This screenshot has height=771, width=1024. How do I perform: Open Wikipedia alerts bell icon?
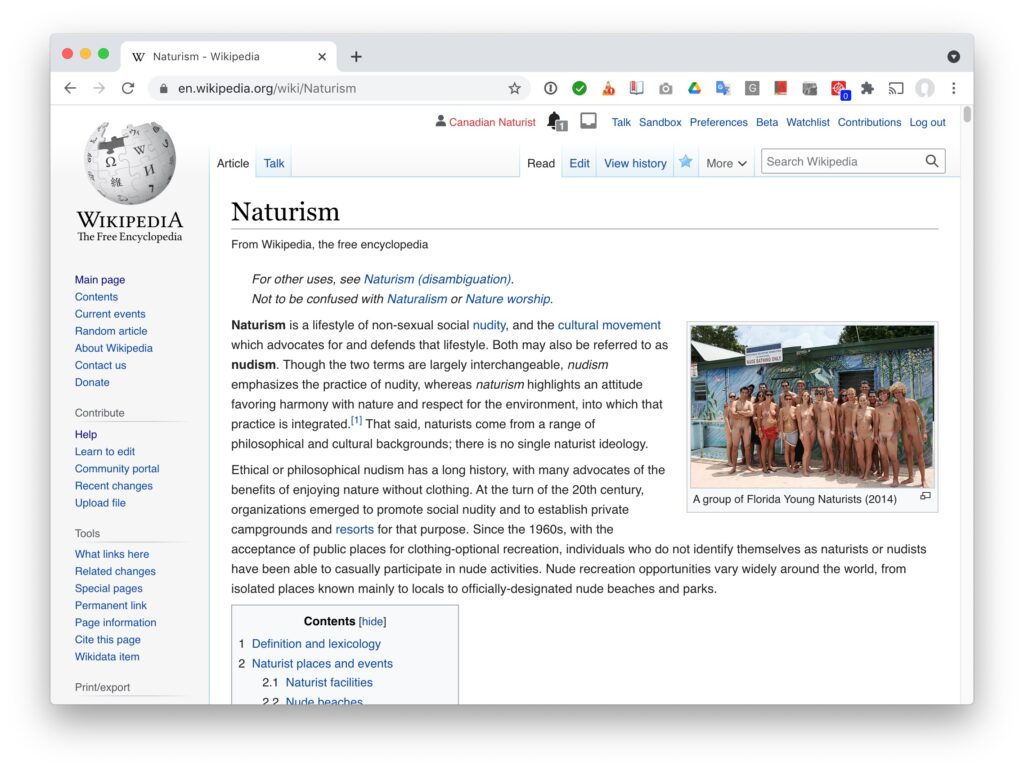[x=556, y=121]
